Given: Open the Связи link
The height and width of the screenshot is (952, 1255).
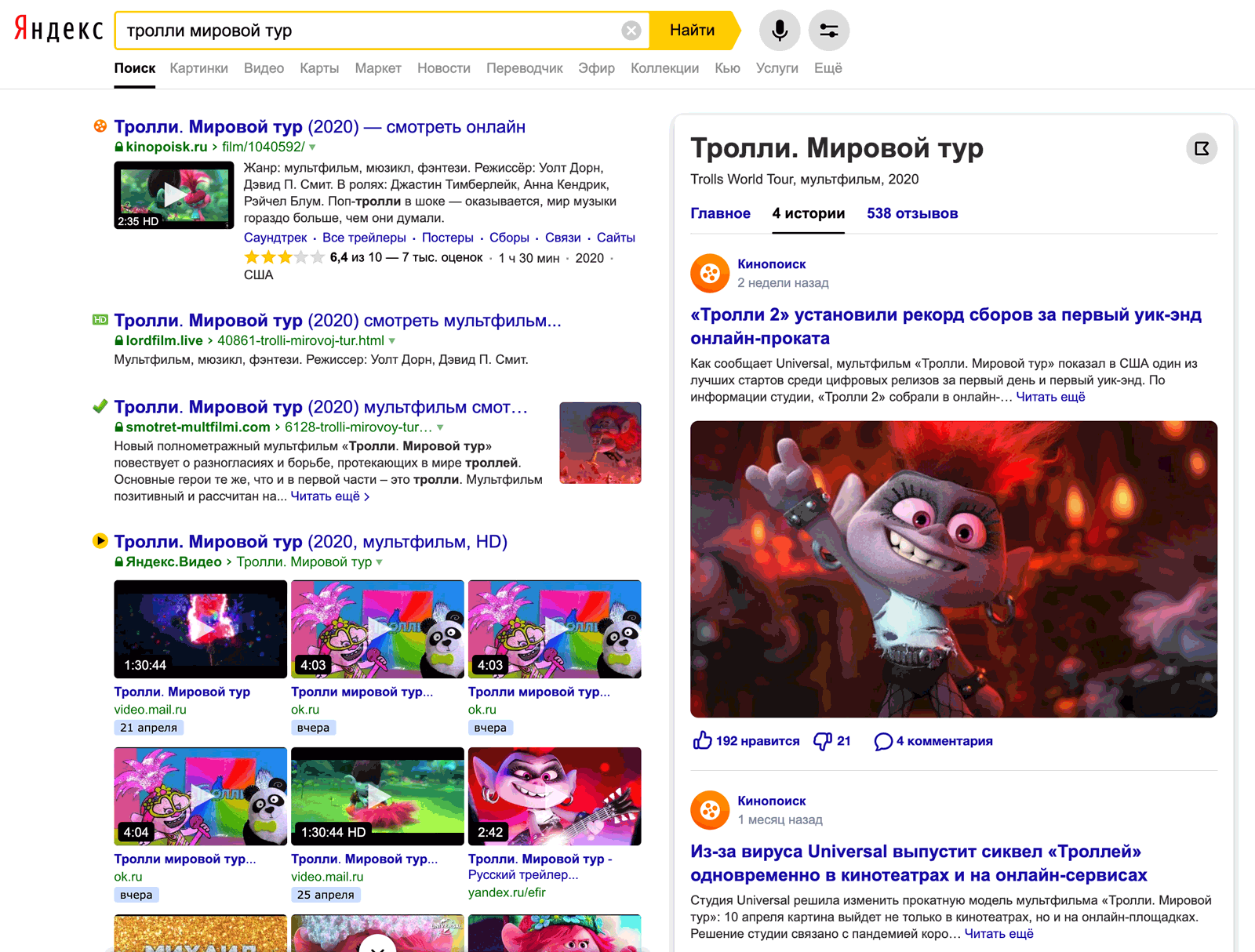Looking at the screenshot, I should tap(563, 238).
